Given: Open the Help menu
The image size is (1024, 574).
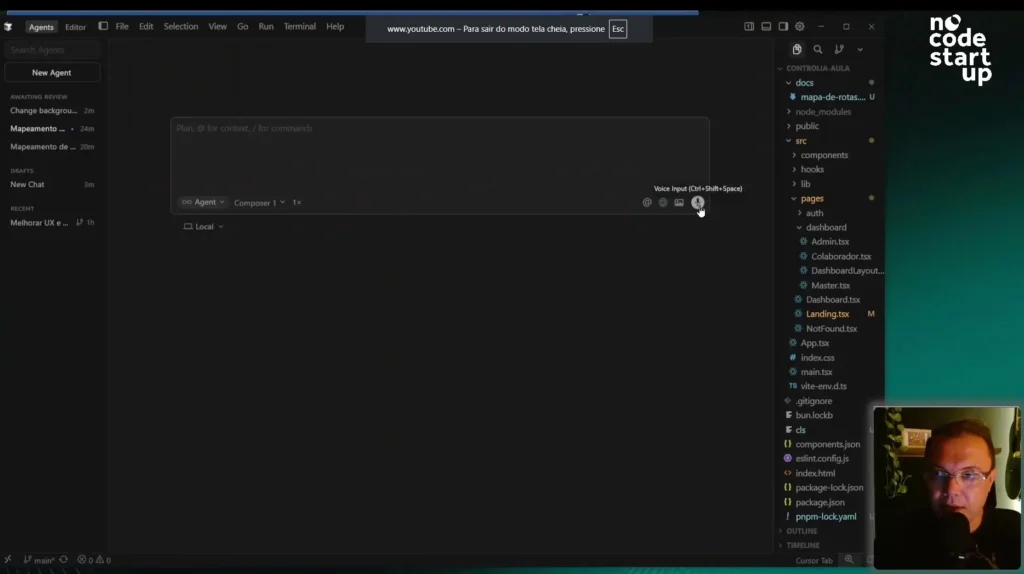Looking at the screenshot, I should 335,27.
